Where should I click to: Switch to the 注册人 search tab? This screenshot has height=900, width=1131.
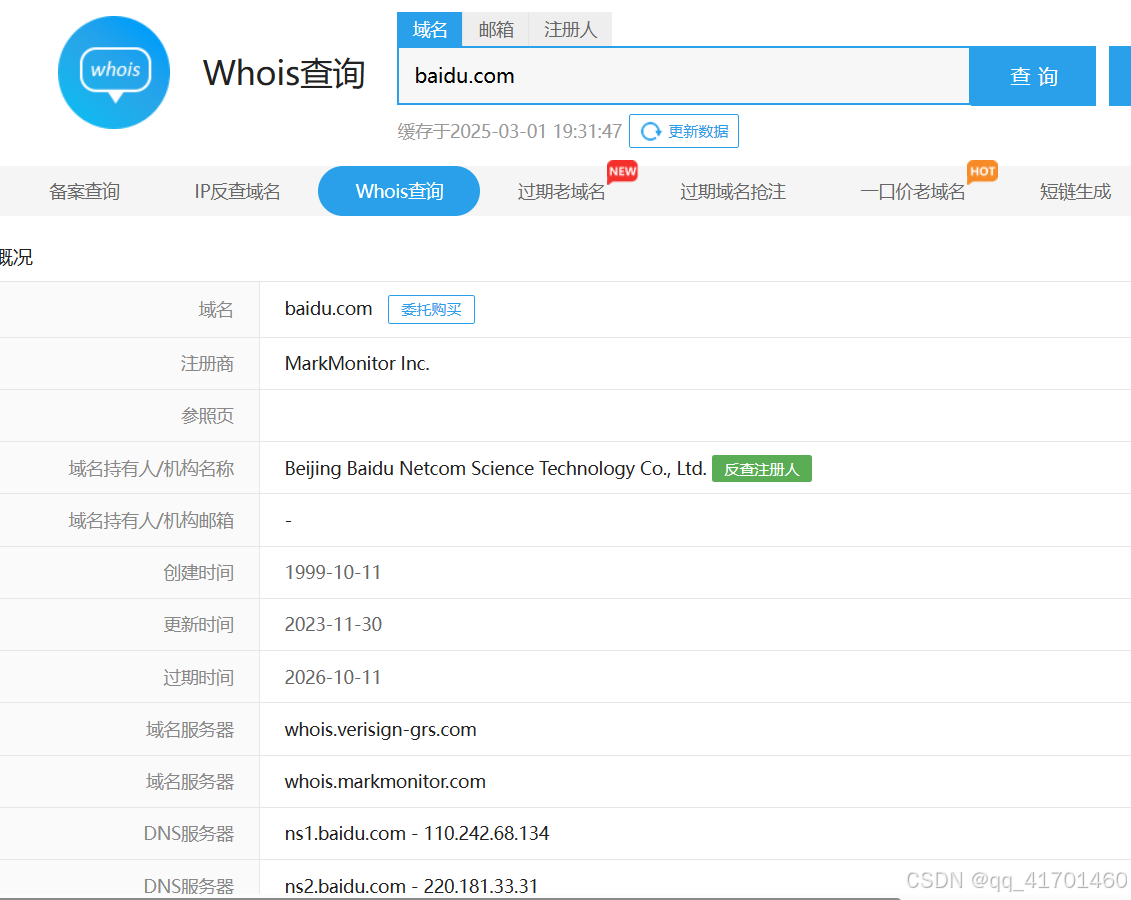(x=570, y=30)
